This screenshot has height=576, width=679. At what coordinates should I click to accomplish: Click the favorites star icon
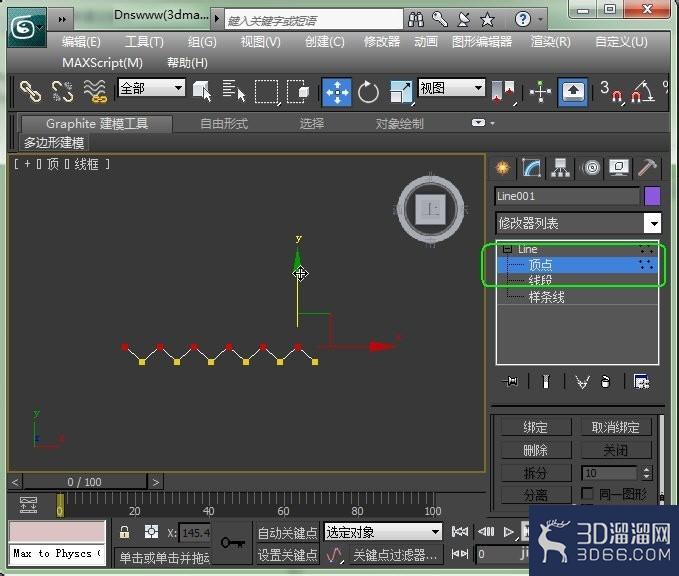coord(488,19)
